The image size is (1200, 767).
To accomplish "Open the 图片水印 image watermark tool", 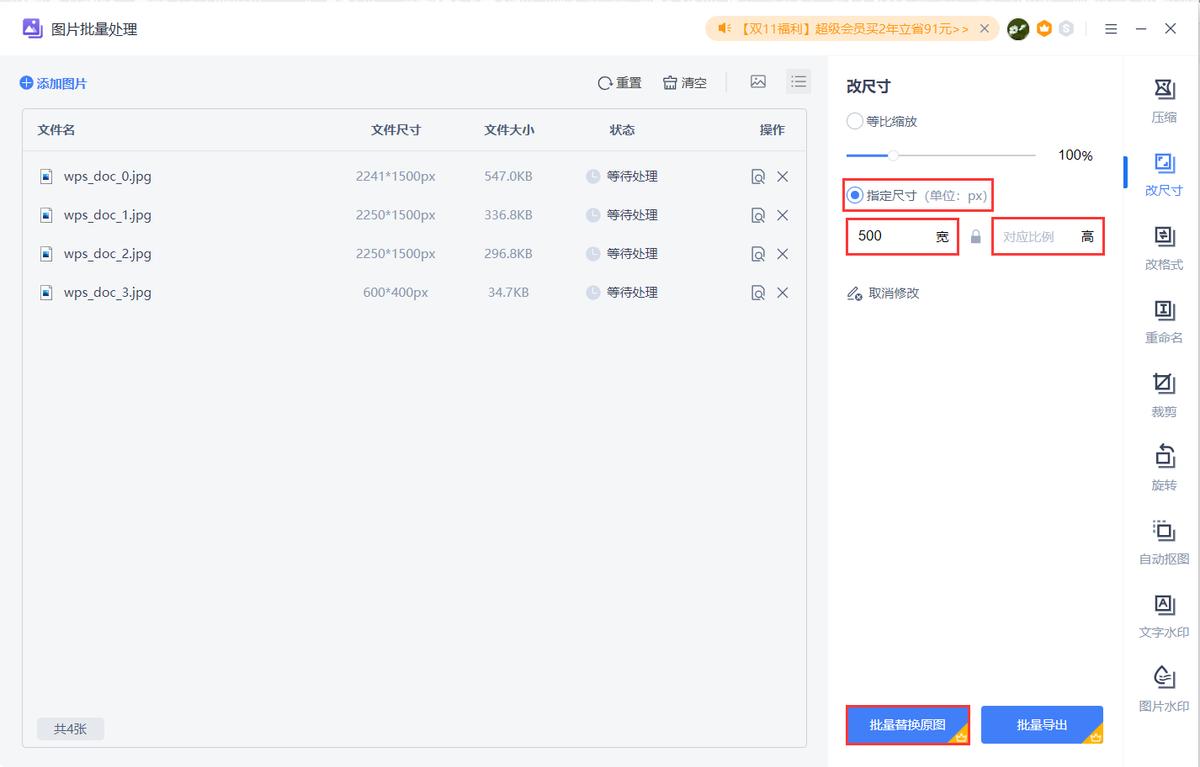I will (1163, 686).
